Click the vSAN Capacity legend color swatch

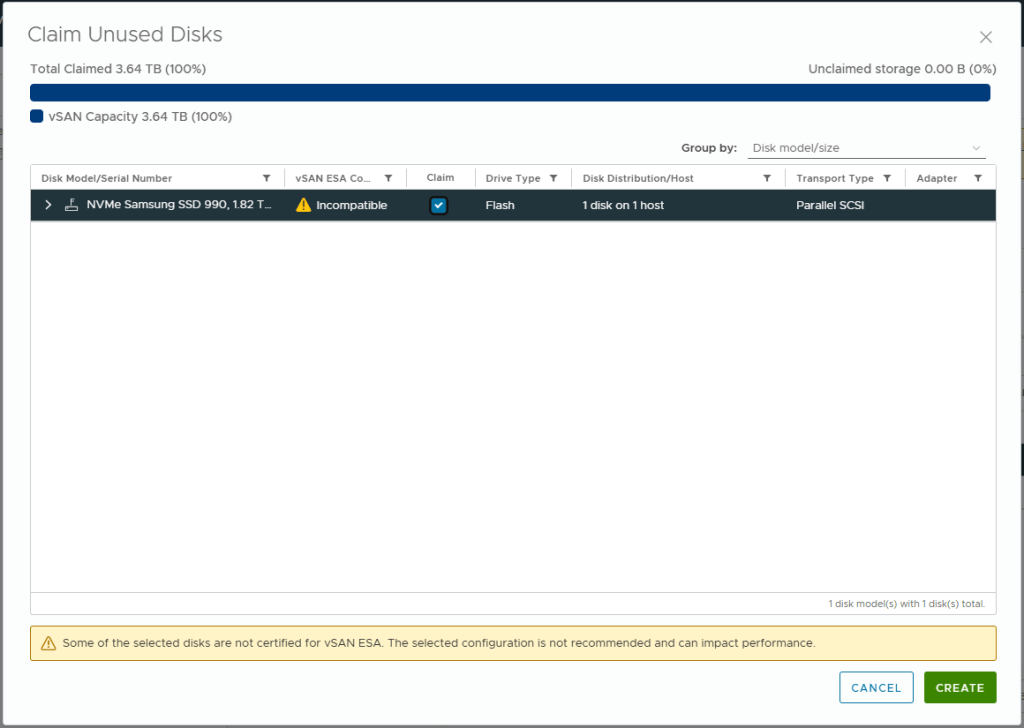click(37, 116)
